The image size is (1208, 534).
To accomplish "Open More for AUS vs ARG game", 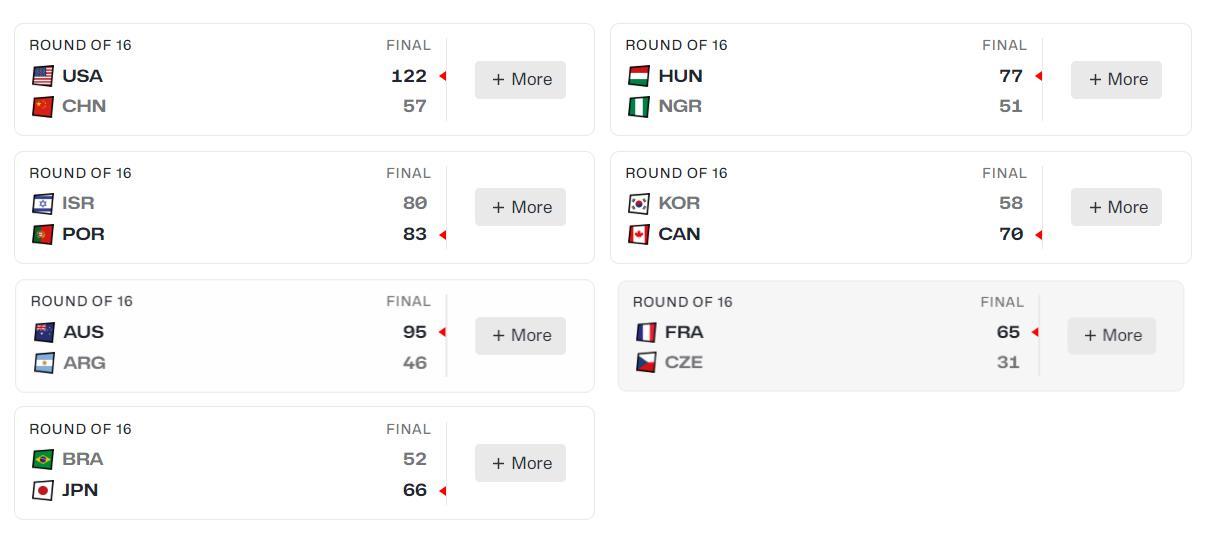I will 520,335.
